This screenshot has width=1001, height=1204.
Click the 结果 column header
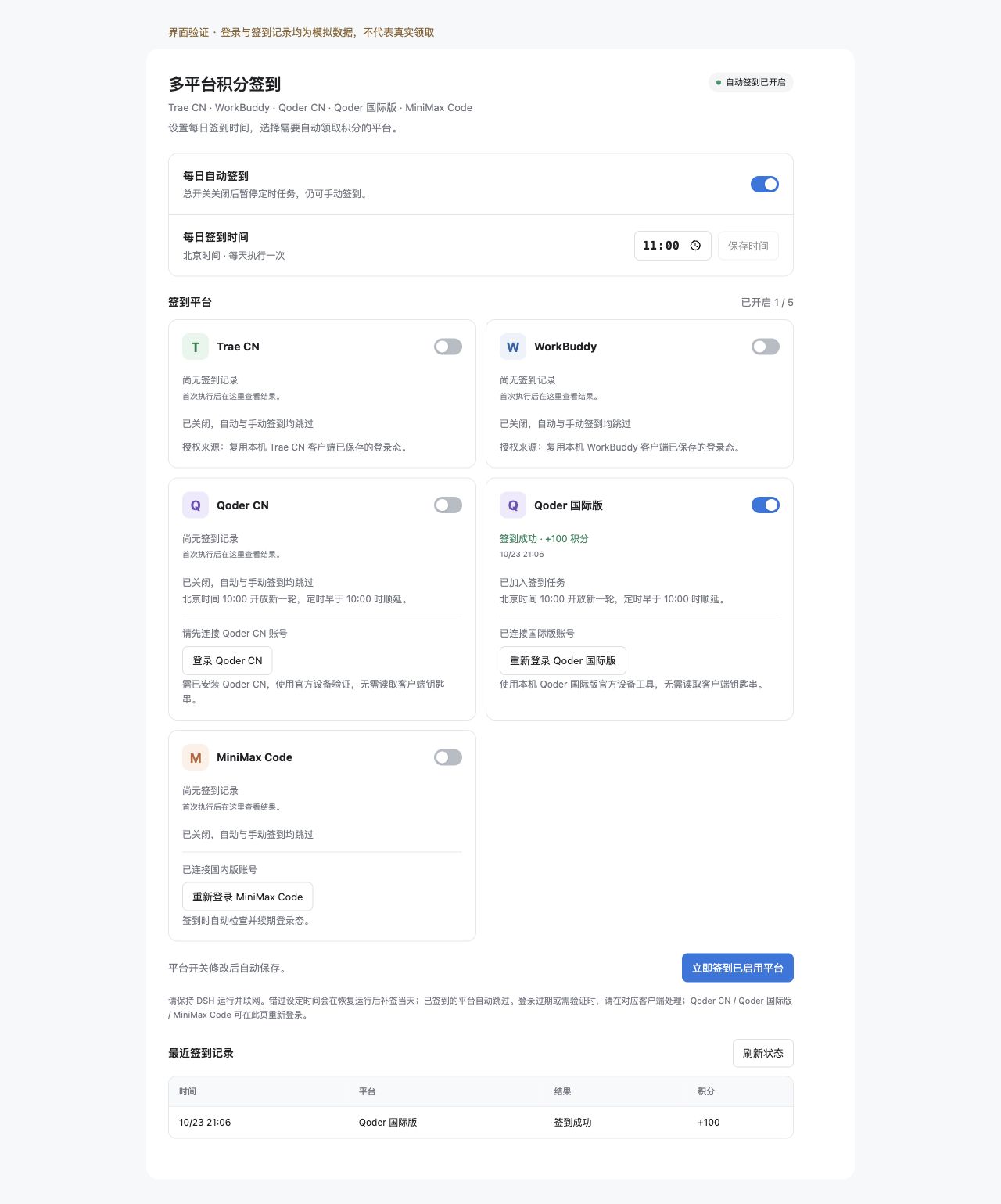point(563,1091)
